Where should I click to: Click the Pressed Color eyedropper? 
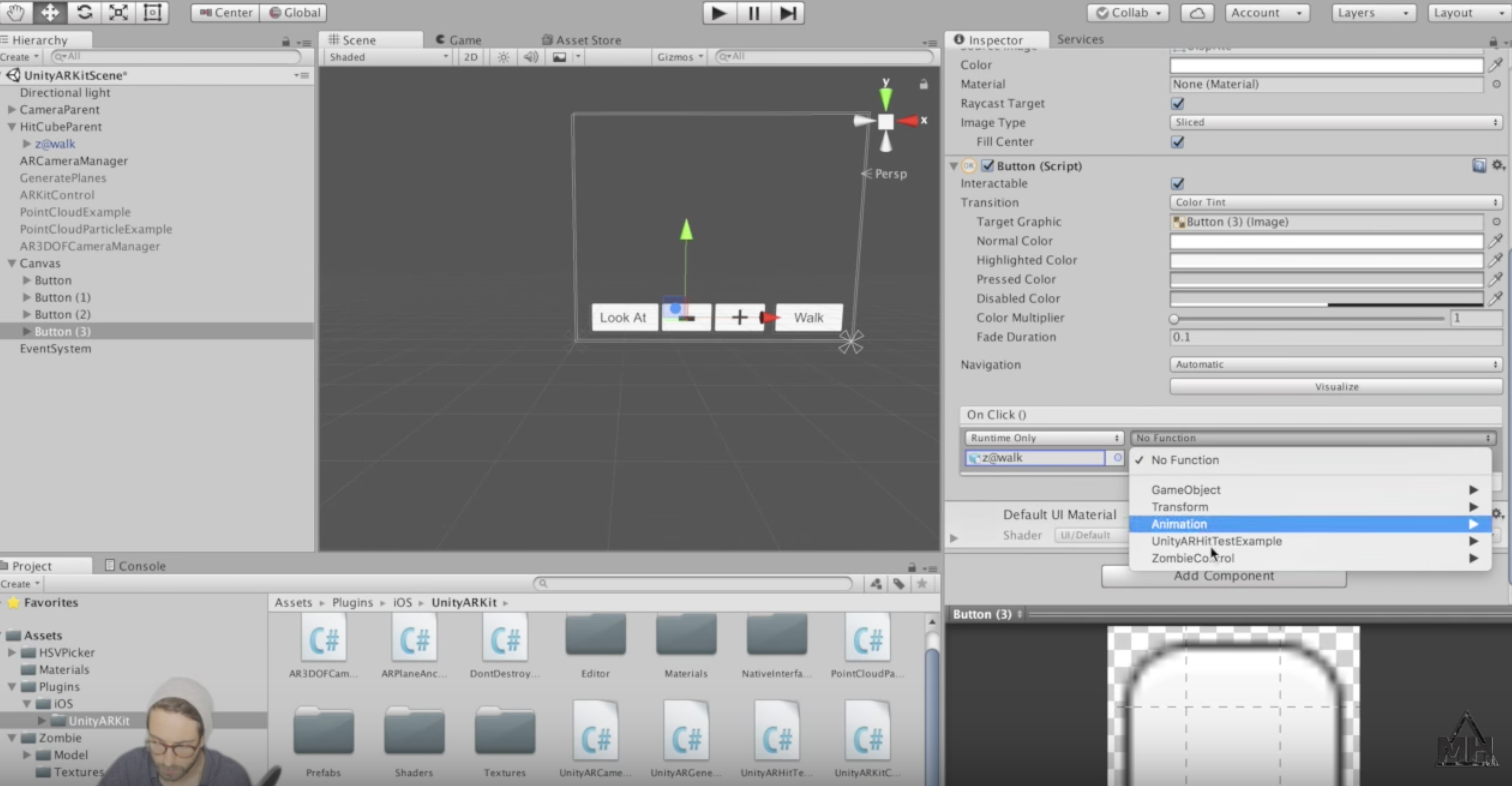click(x=1496, y=279)
